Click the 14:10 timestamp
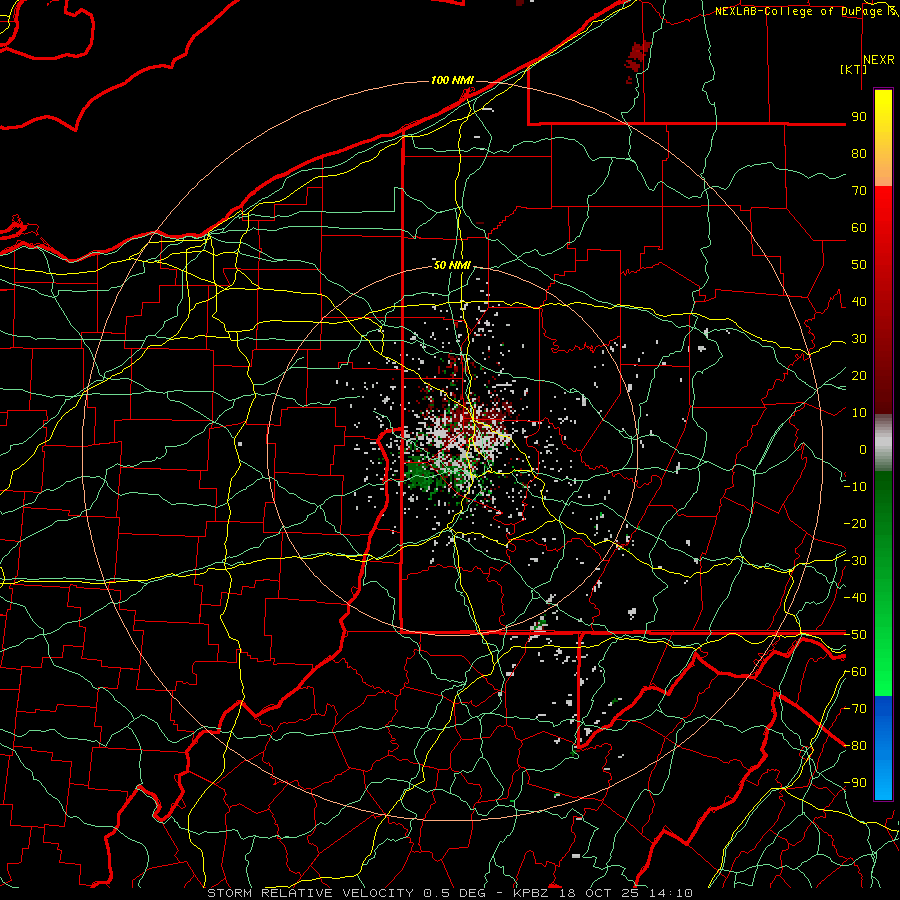The height and width of the screenshot is (900, 900). pos(672,893)
